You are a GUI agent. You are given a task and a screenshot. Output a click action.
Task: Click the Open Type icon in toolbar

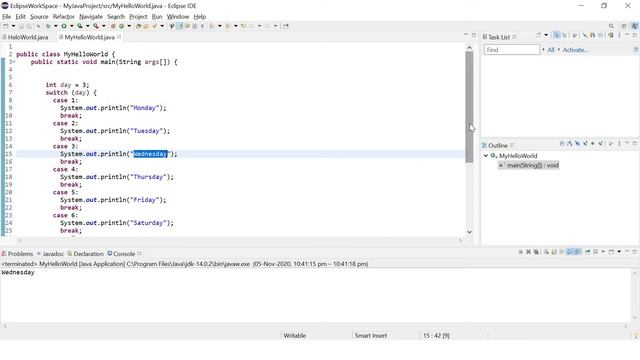(138, 26)
